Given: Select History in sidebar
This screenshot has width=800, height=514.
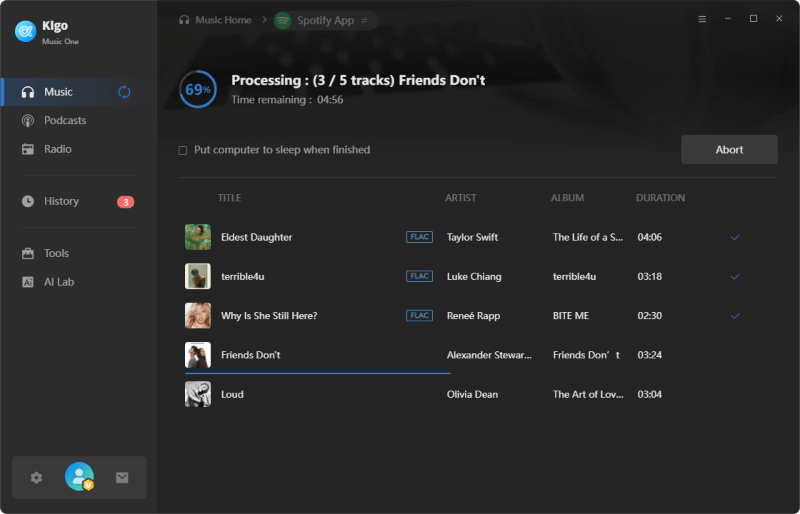Looking at the screenshot, I should point(61,201).
